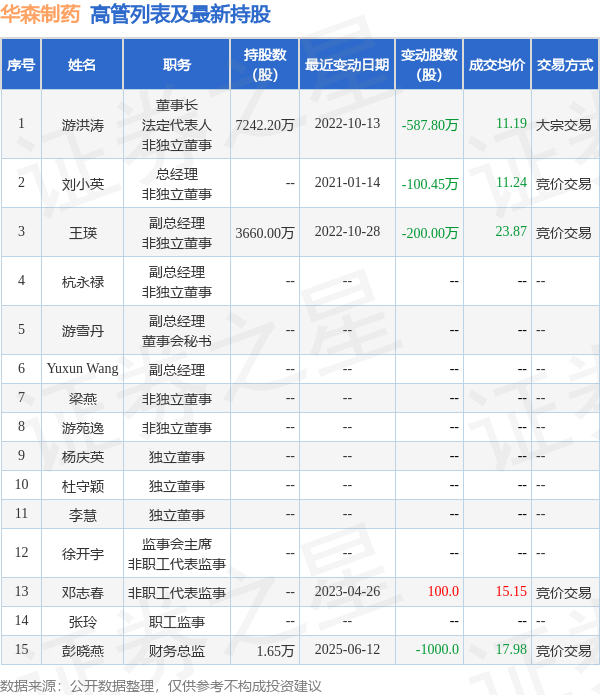
Task: Click the red price 15.15
Action: click(x=511, y=591)
